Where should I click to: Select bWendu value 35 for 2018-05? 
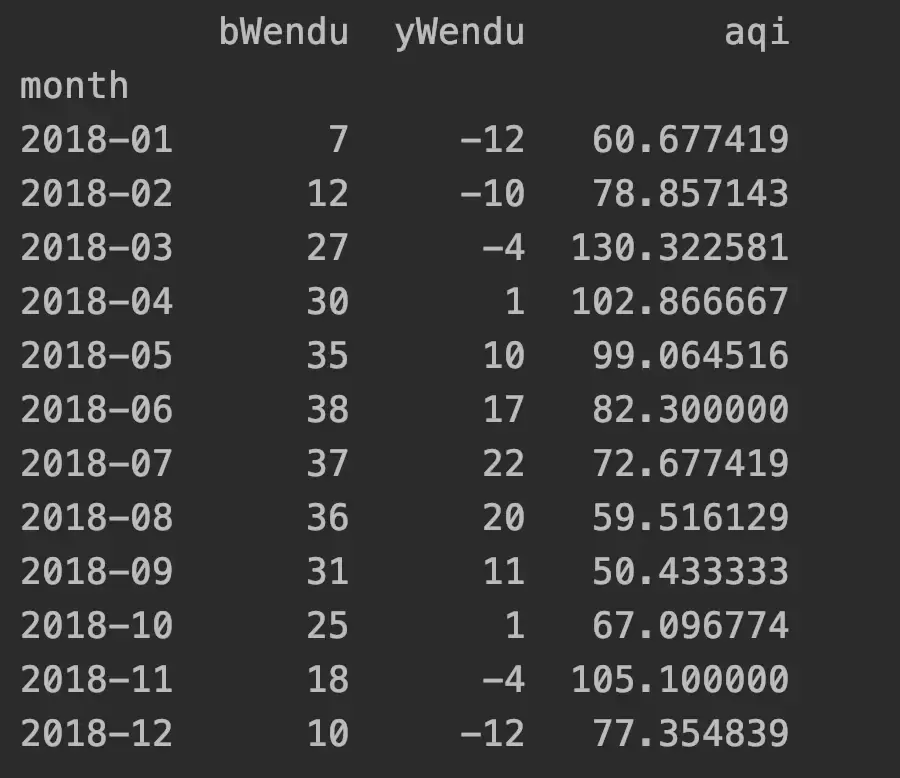click(x=327, y=356)
